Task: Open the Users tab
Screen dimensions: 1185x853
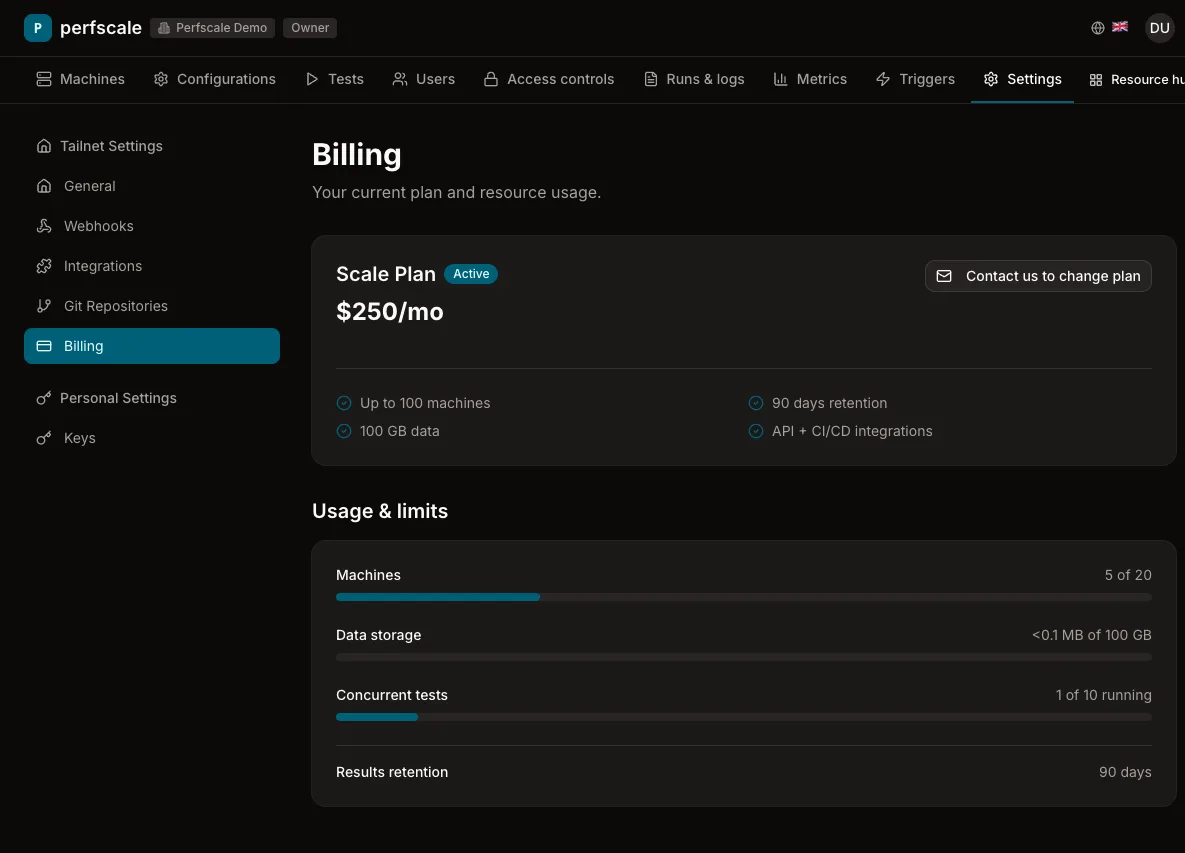Action: tap(423, 79)
